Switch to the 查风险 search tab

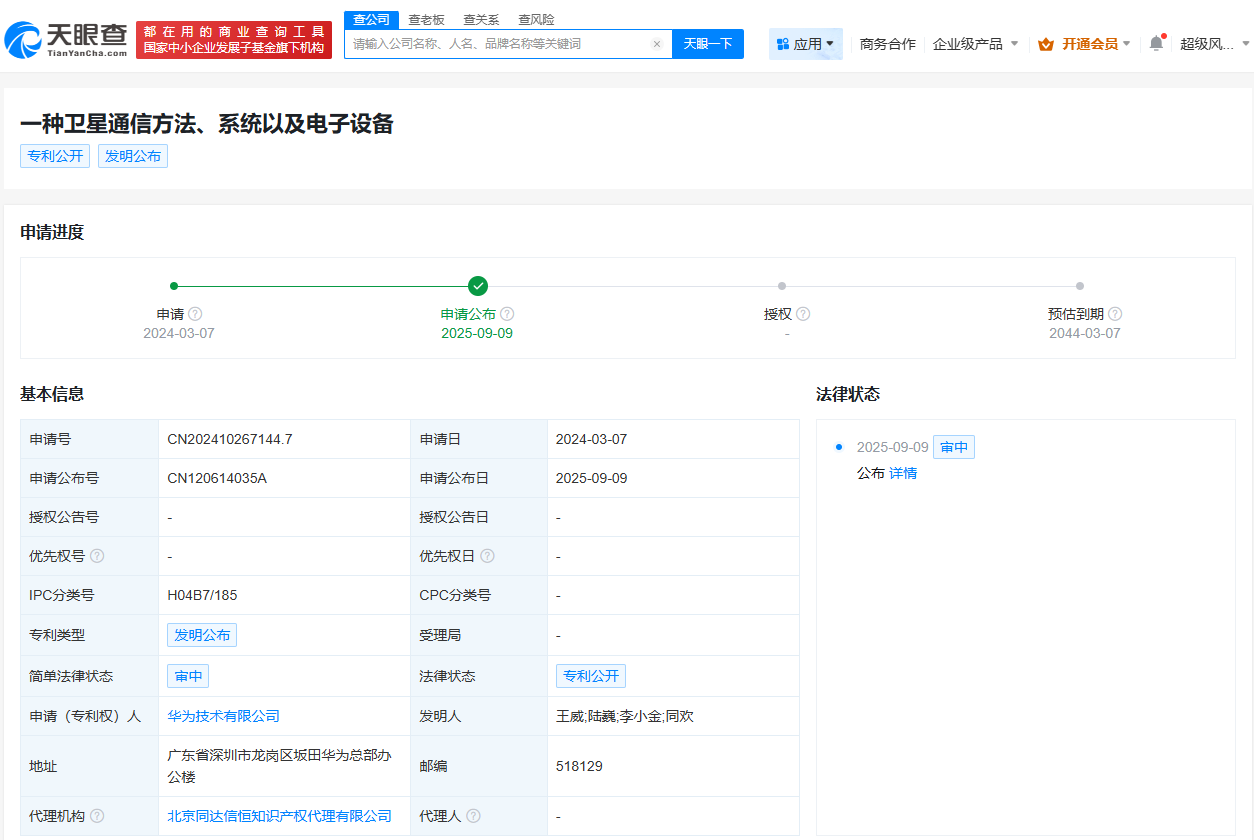[536, 19]
